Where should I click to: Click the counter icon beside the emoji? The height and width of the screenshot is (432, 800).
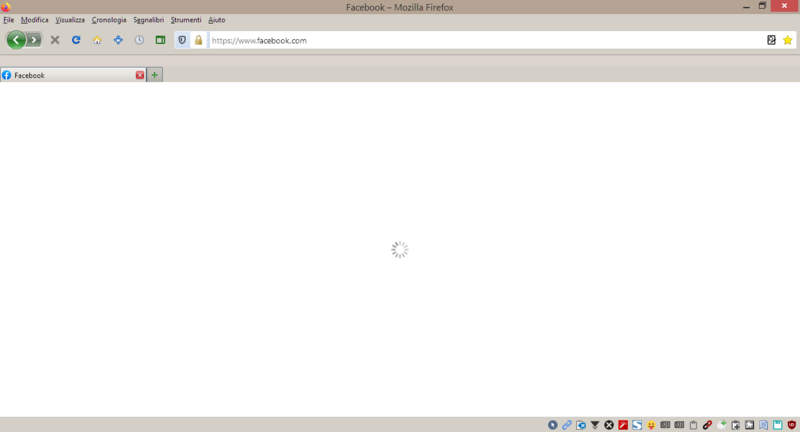pyautogui.click(x=665, y=424)
